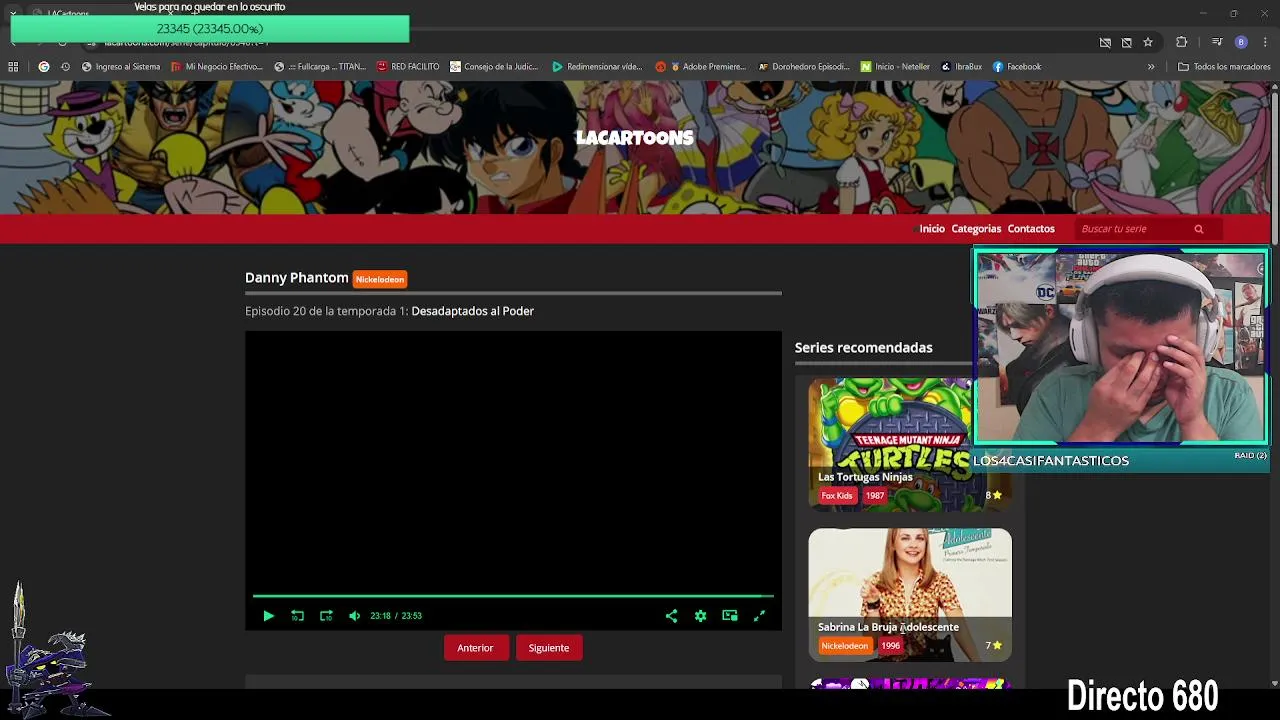Play the Danny Phantom episode video
The height and width of the screenshot is (720, 1280).
[x=268, y=616]
